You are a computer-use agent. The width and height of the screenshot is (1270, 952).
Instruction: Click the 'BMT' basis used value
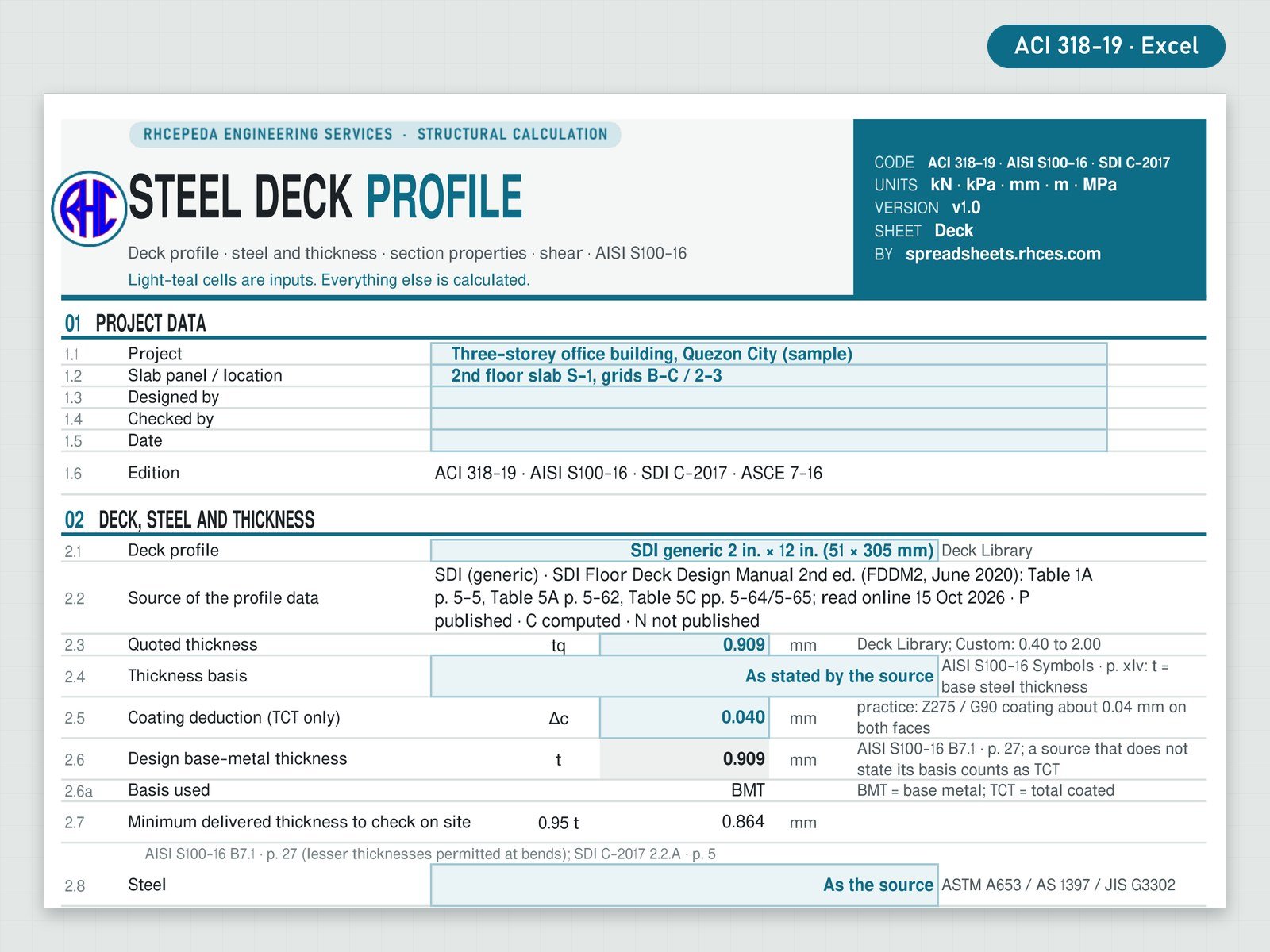pyautogui.click(x=748, y=790)
